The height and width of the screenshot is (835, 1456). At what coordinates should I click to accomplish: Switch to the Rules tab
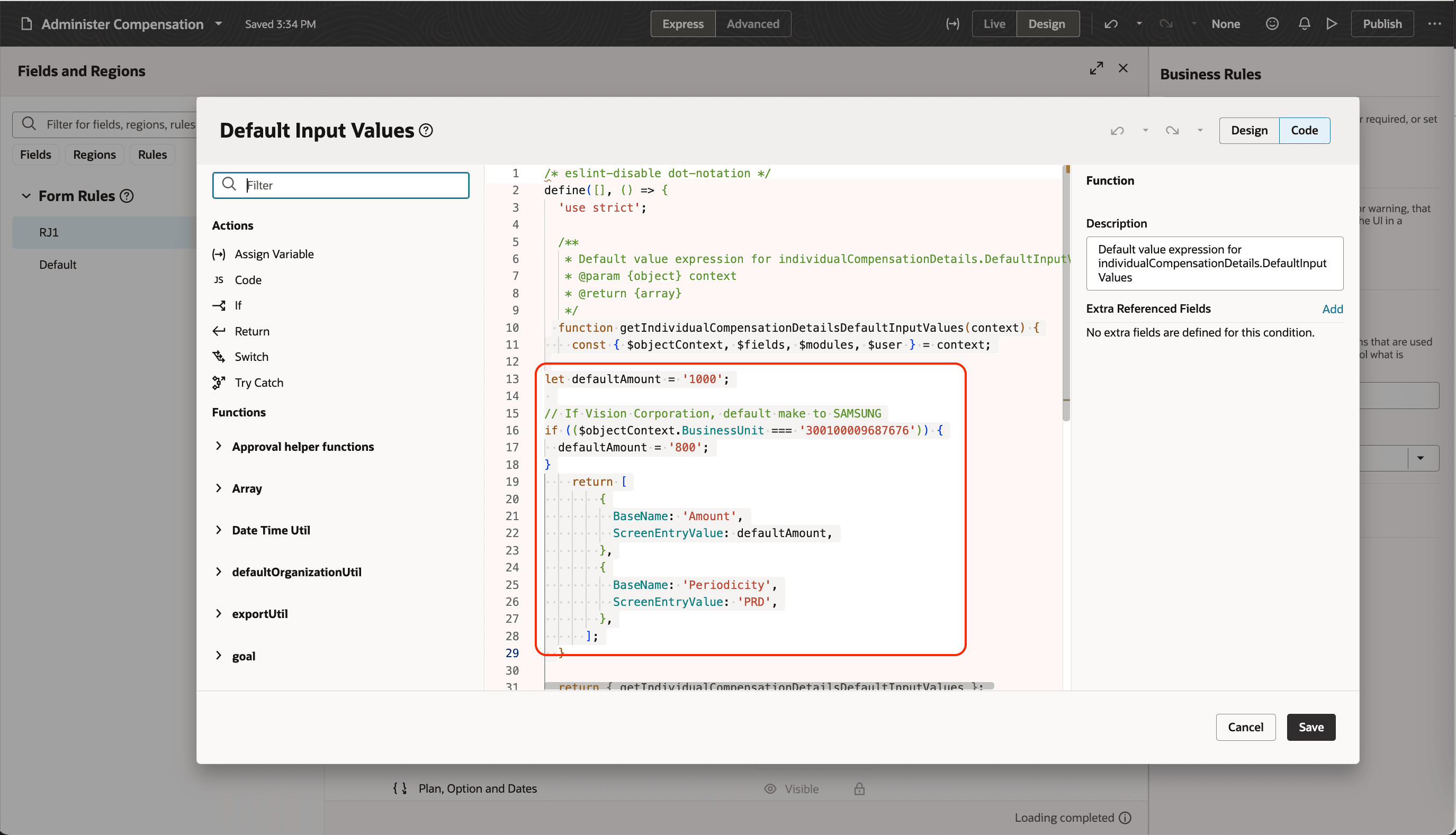(x=152, y=155)
